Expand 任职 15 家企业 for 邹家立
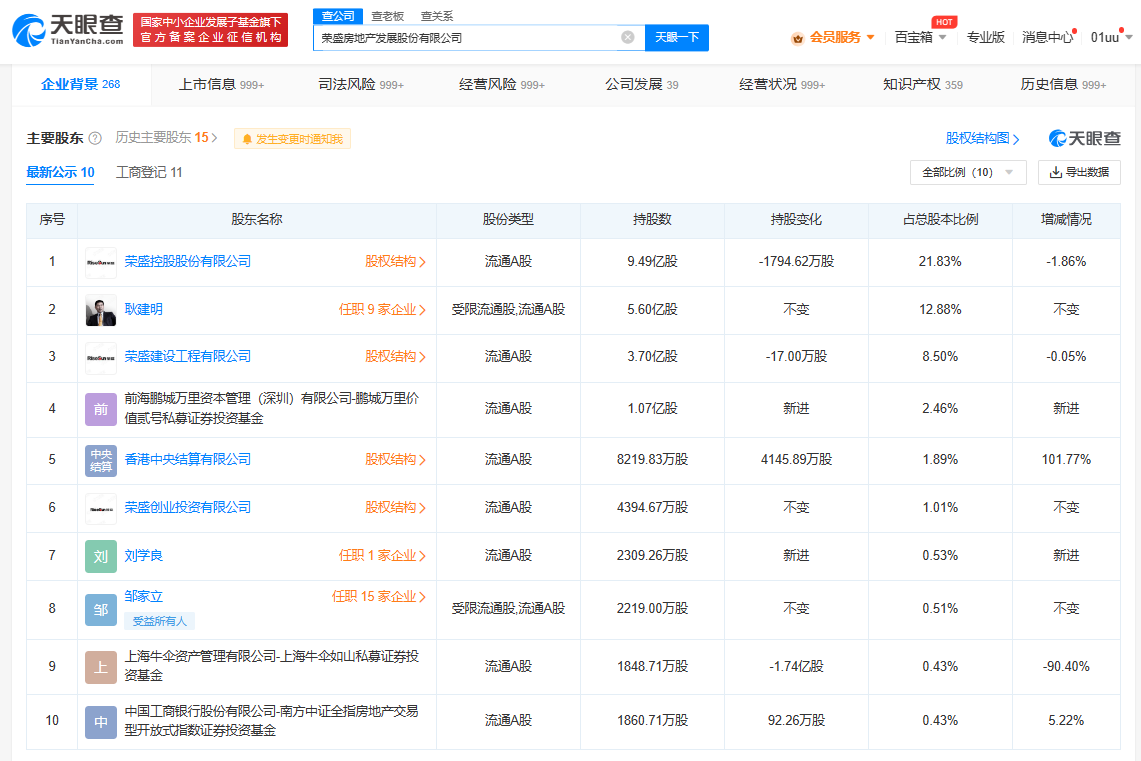The height and width of the screenshot is (761, 1141). pos(378,597)
